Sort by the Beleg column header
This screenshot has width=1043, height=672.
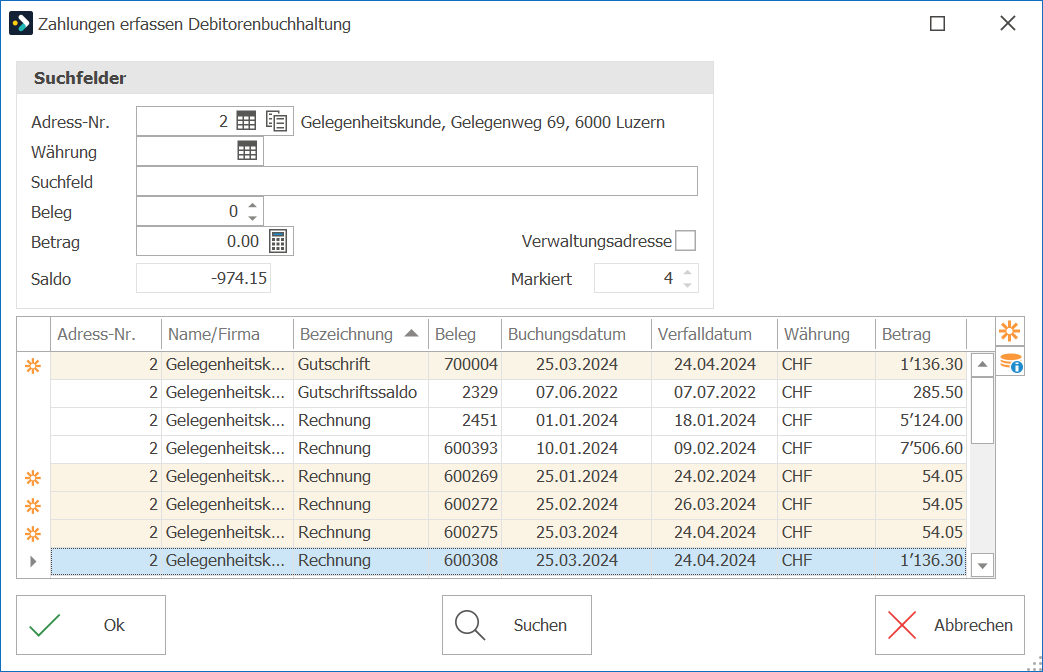pos(465,334)
